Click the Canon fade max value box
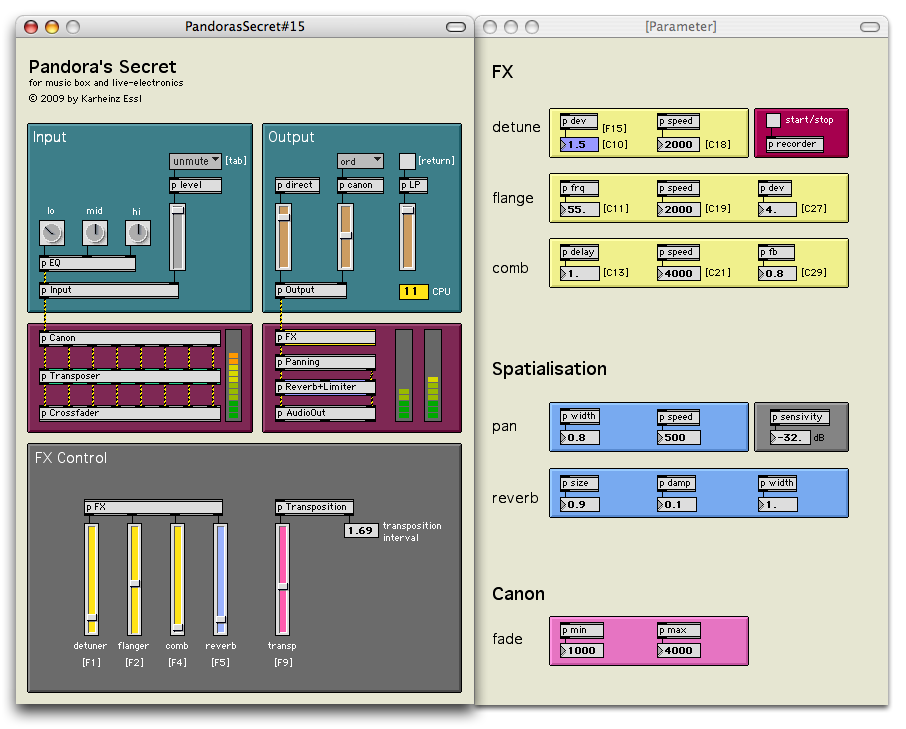This screenshot has height=729, width=906. coord(678,650)
